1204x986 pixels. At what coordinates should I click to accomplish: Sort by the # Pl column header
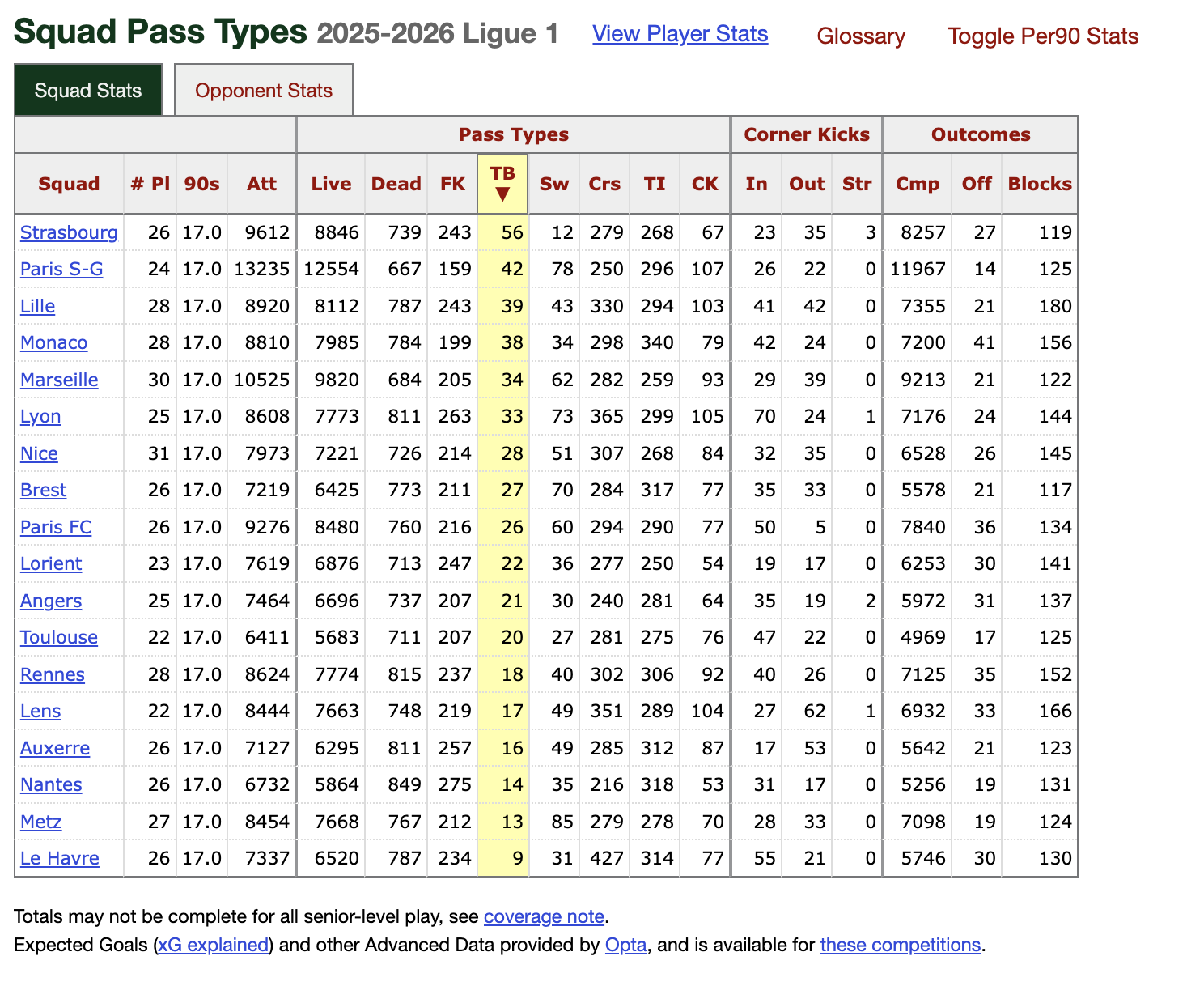point(150,184)
